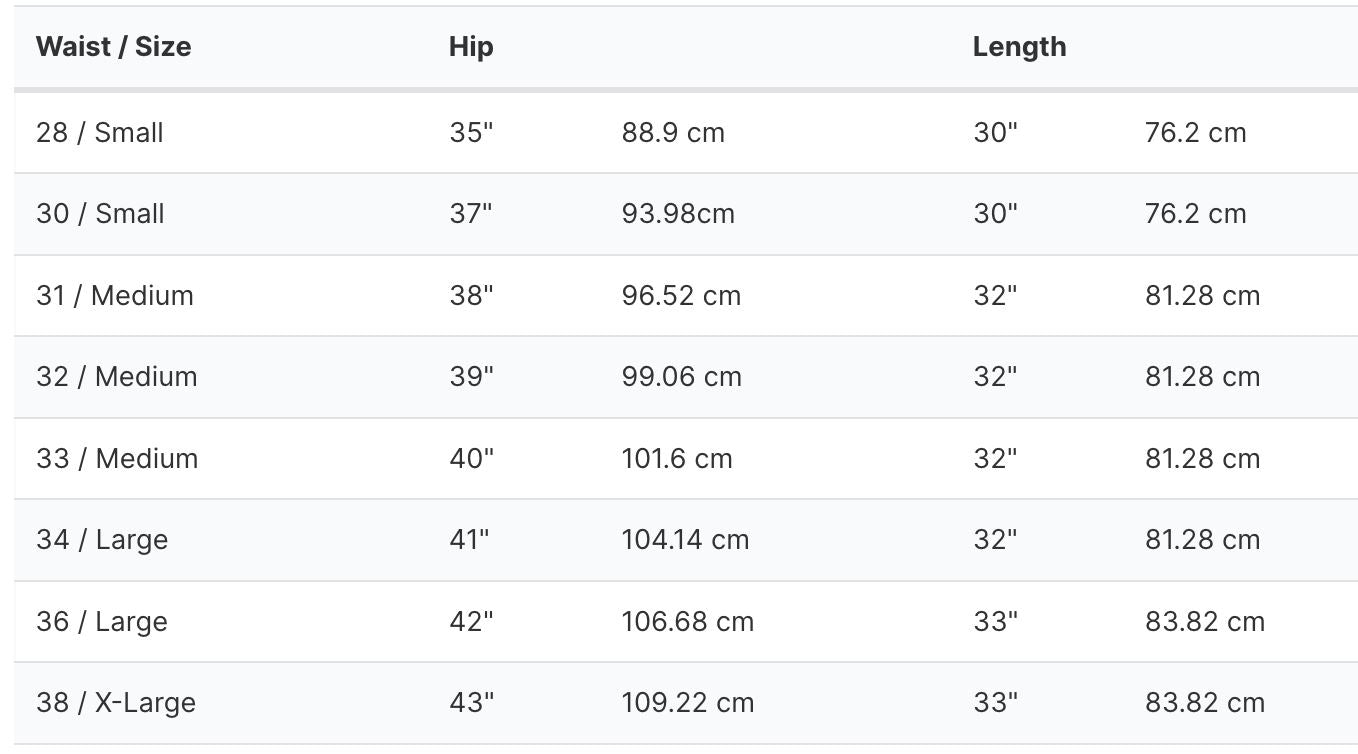Image resolution: width=1358 pixels, height=754 pixels.
Task: Select the 38 / X-Large size cell
Action: coord(116,703)
